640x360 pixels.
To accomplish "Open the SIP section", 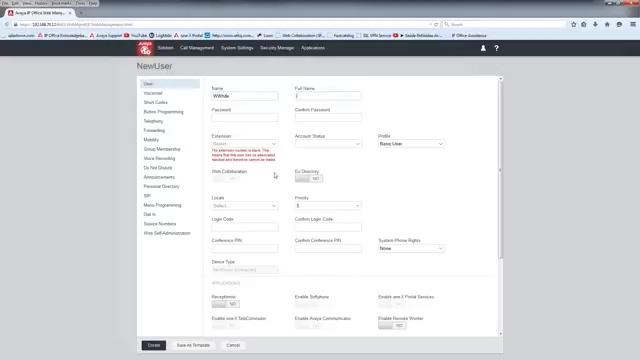I will tap(147, 196).
